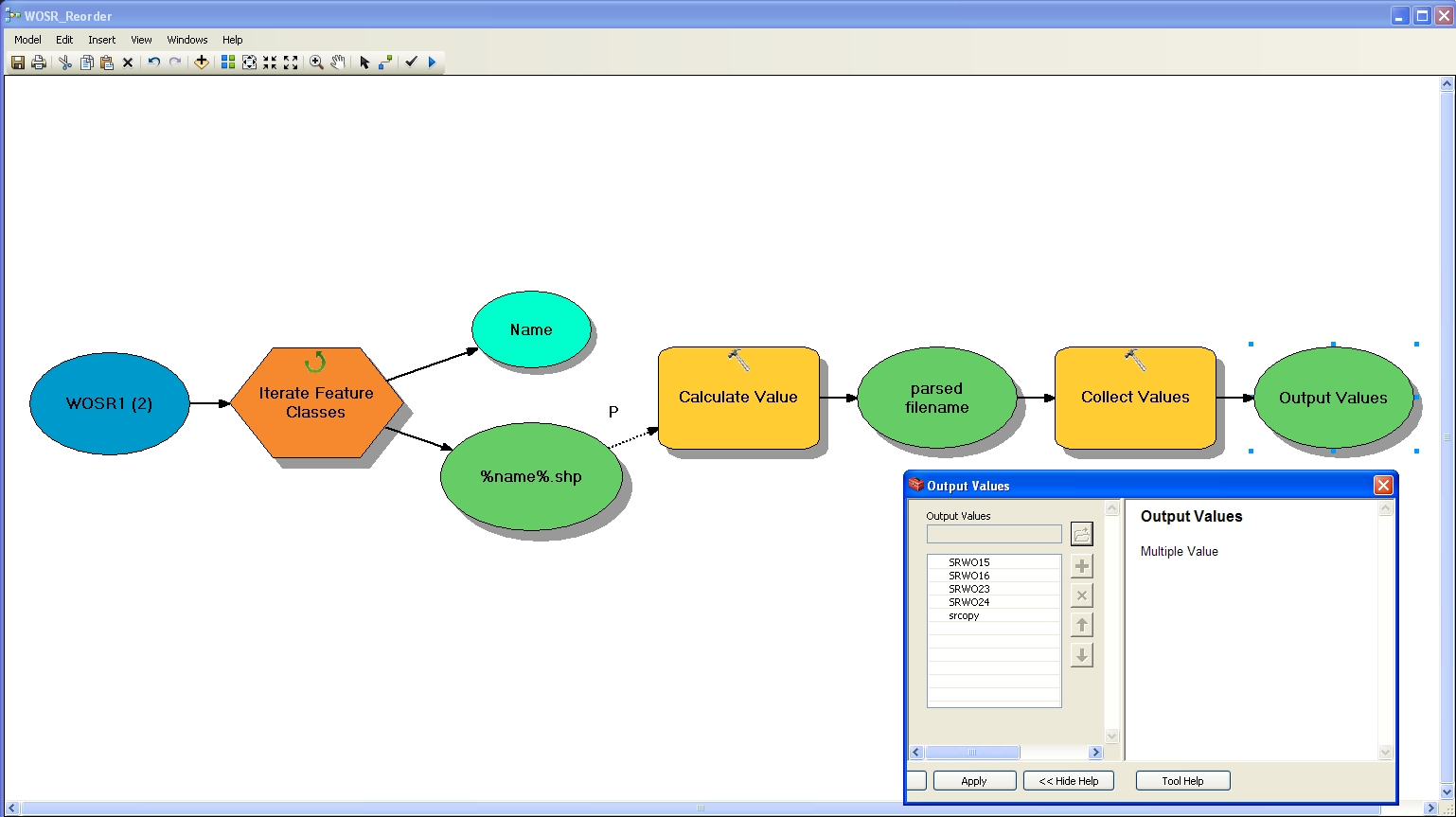The width and height of the screenshot is (1456, 817).
Task: Select the Iterate Feature Classes hexagon
Action: (x=316, y=402)
